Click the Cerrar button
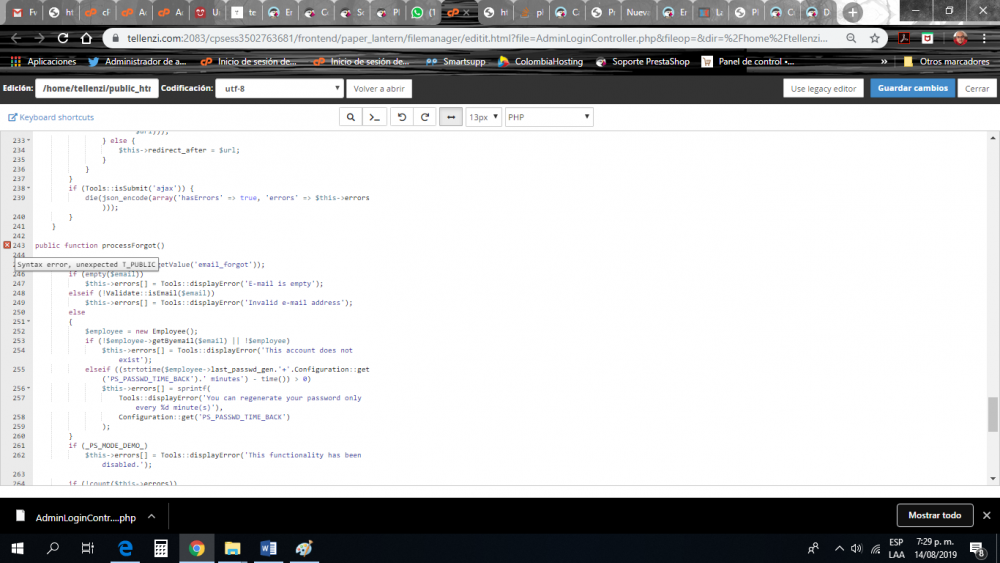The image size is (1000, 563). pyautogui.click(x=976, y=89)
